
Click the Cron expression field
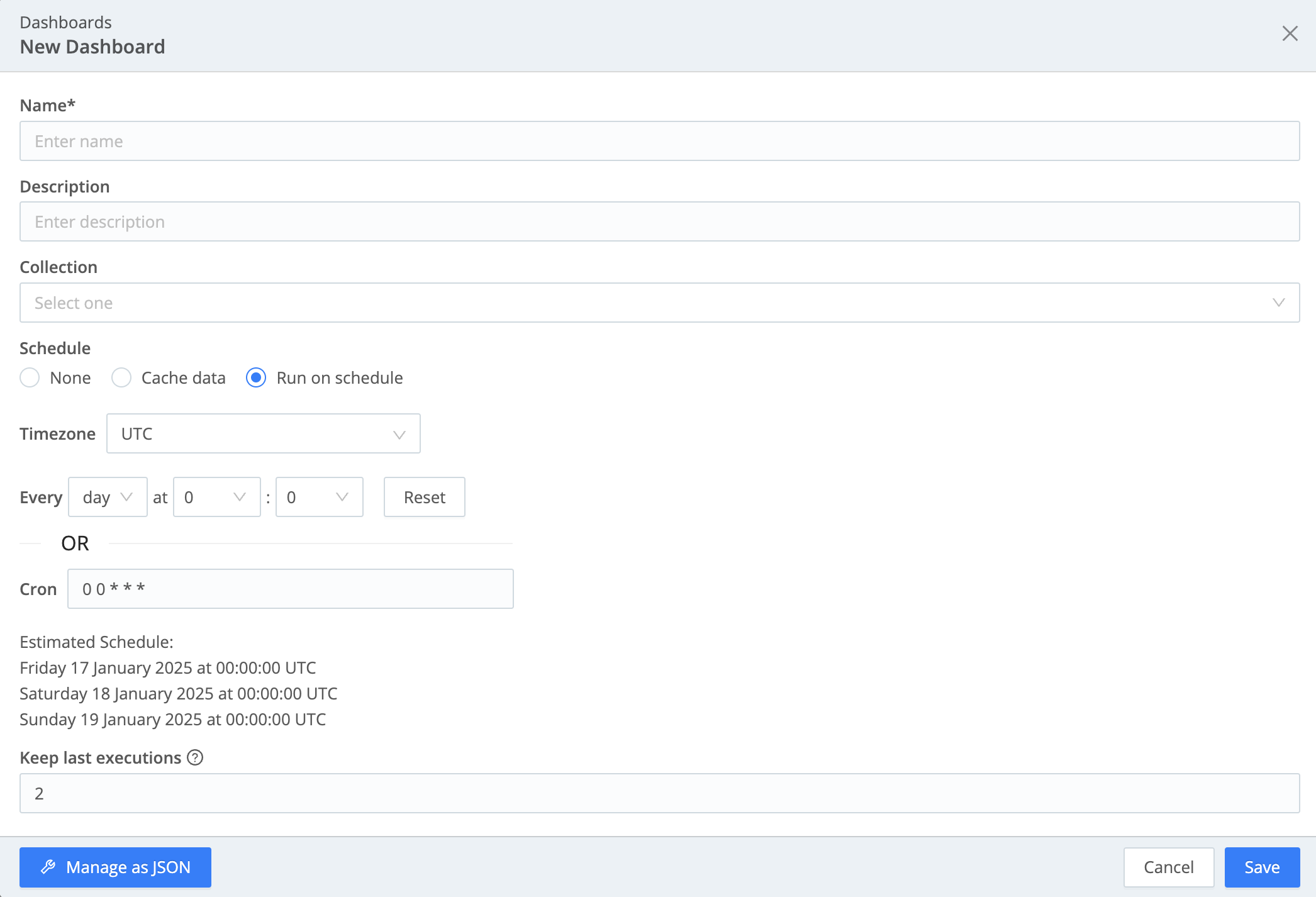click(290, 589)
